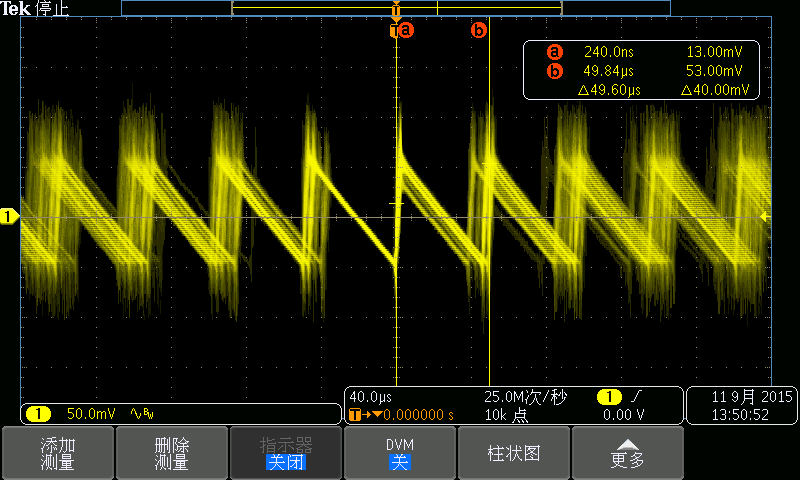
Task: Click channel 1 badge in 50.0mV readout
Action: (38, 414)
